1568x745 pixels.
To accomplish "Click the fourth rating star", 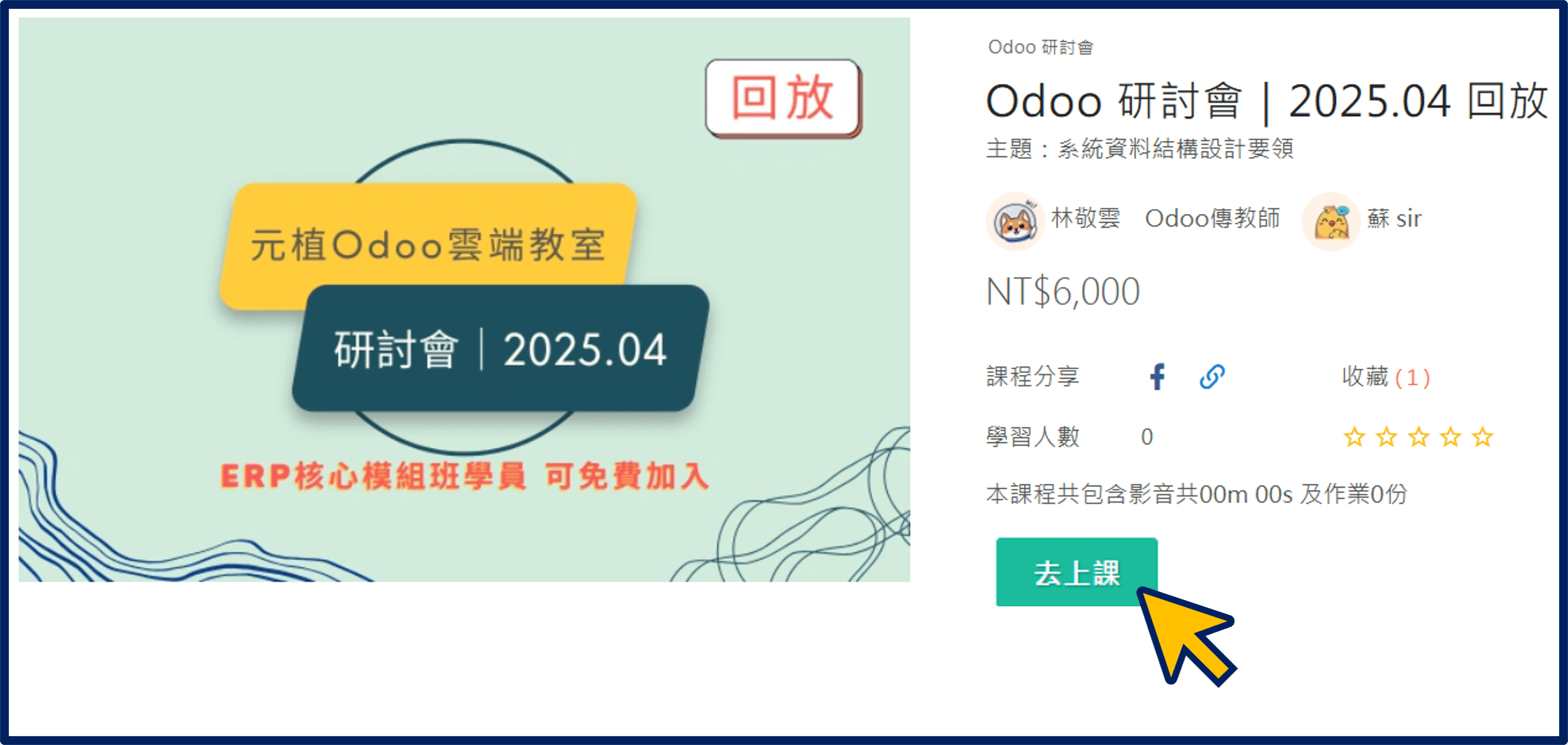I will pos(1451,437).
